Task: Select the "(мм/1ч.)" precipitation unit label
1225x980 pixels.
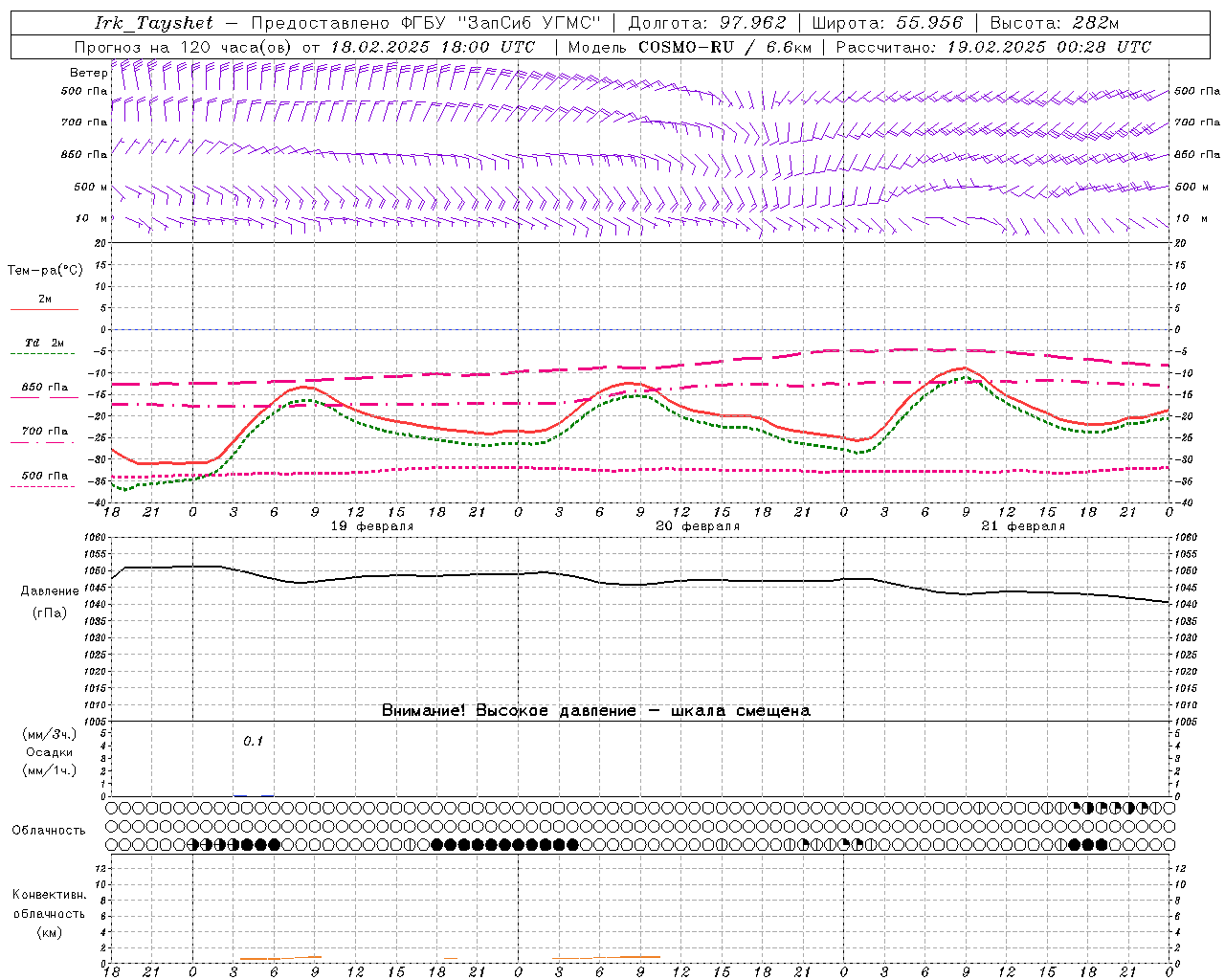Action: pyautogui.click(x=50, y=770)
